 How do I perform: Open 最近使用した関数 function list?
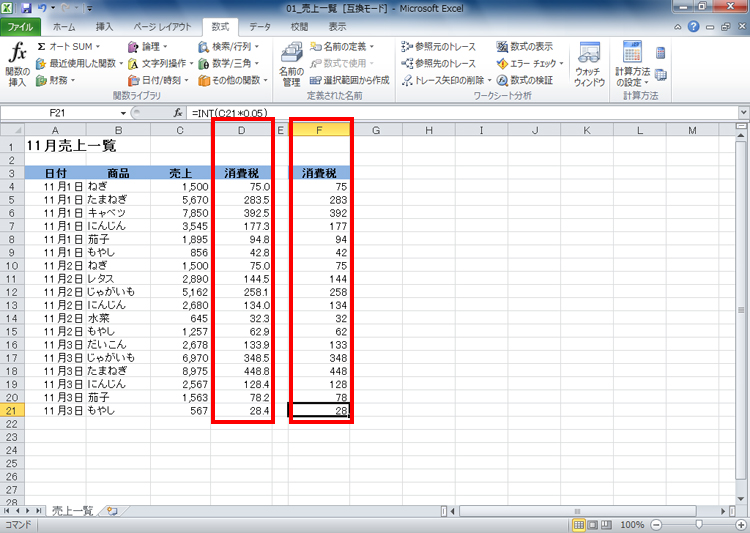tap(79, 63)
